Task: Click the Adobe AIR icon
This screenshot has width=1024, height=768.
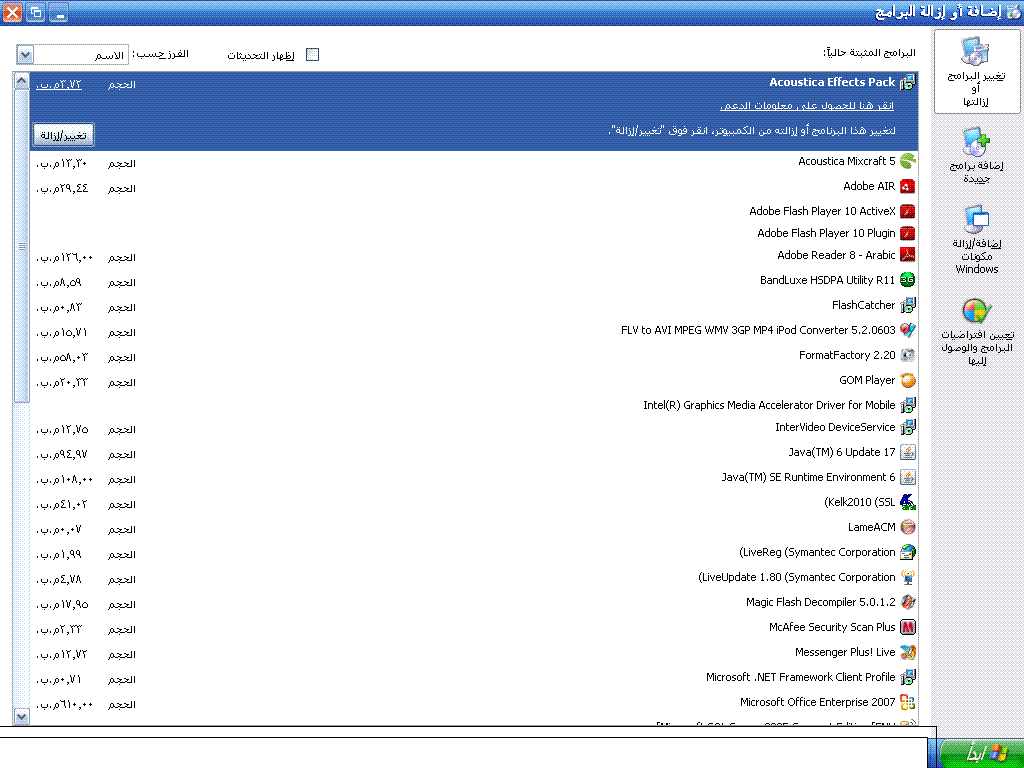Action: click(x=908, y=187)
